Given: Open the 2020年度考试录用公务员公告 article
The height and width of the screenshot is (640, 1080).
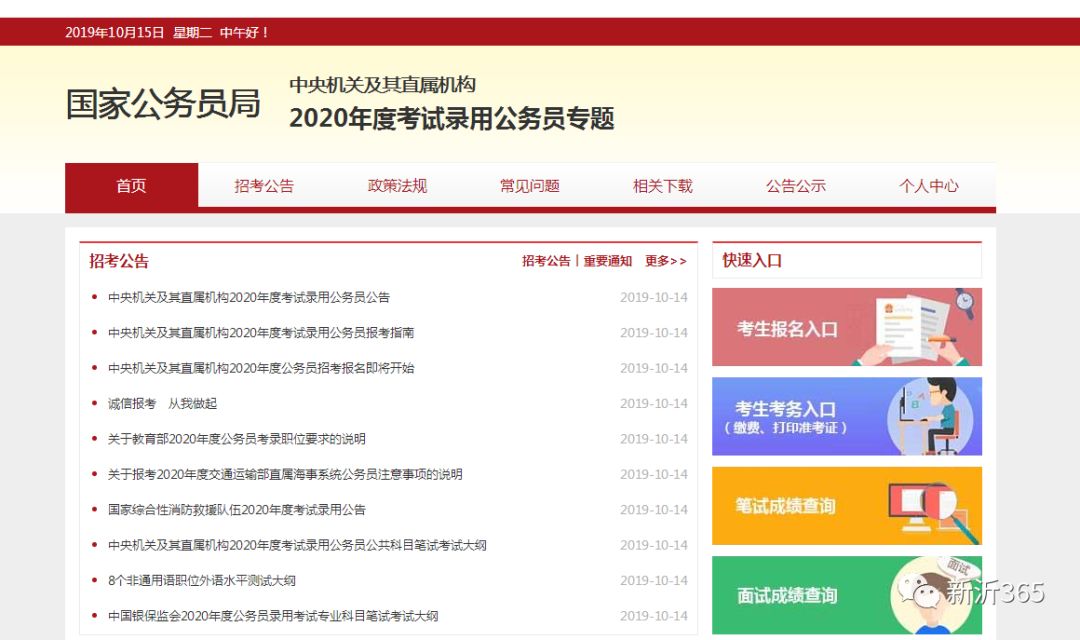Looking at the screenshot, I should (249, 297).
